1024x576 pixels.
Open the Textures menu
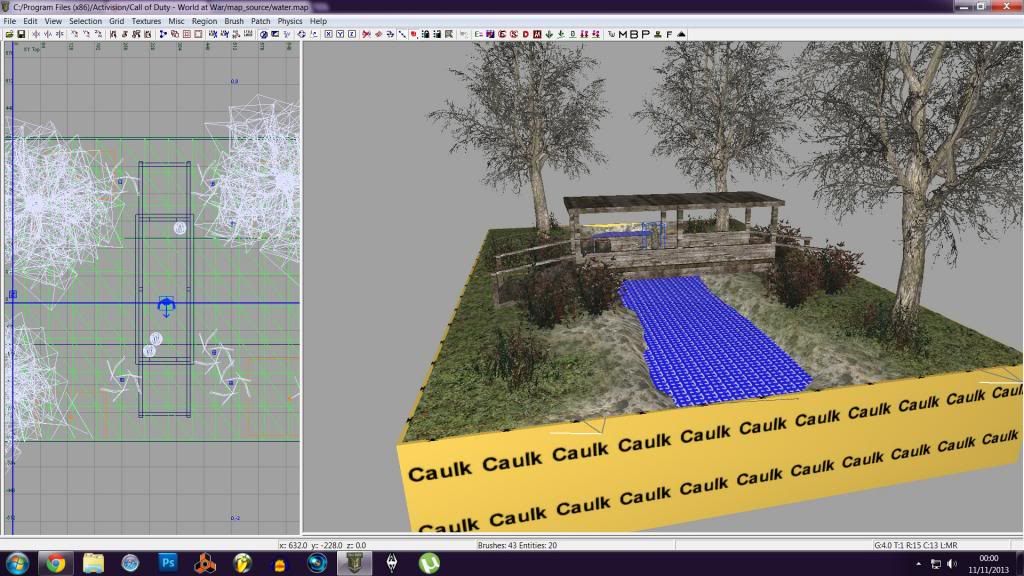(x=146, y=21)
